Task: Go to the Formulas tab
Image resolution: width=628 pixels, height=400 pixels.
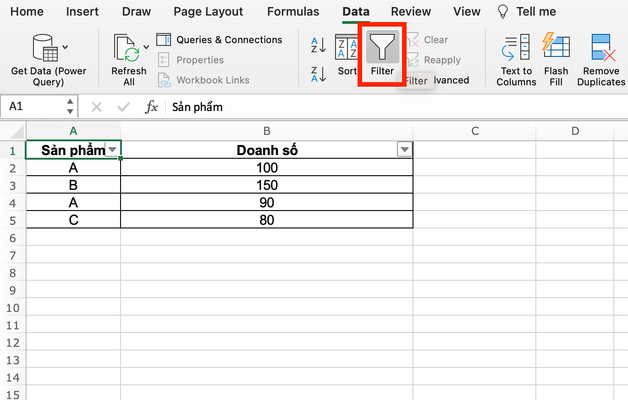Action: [x=293, y=12]
